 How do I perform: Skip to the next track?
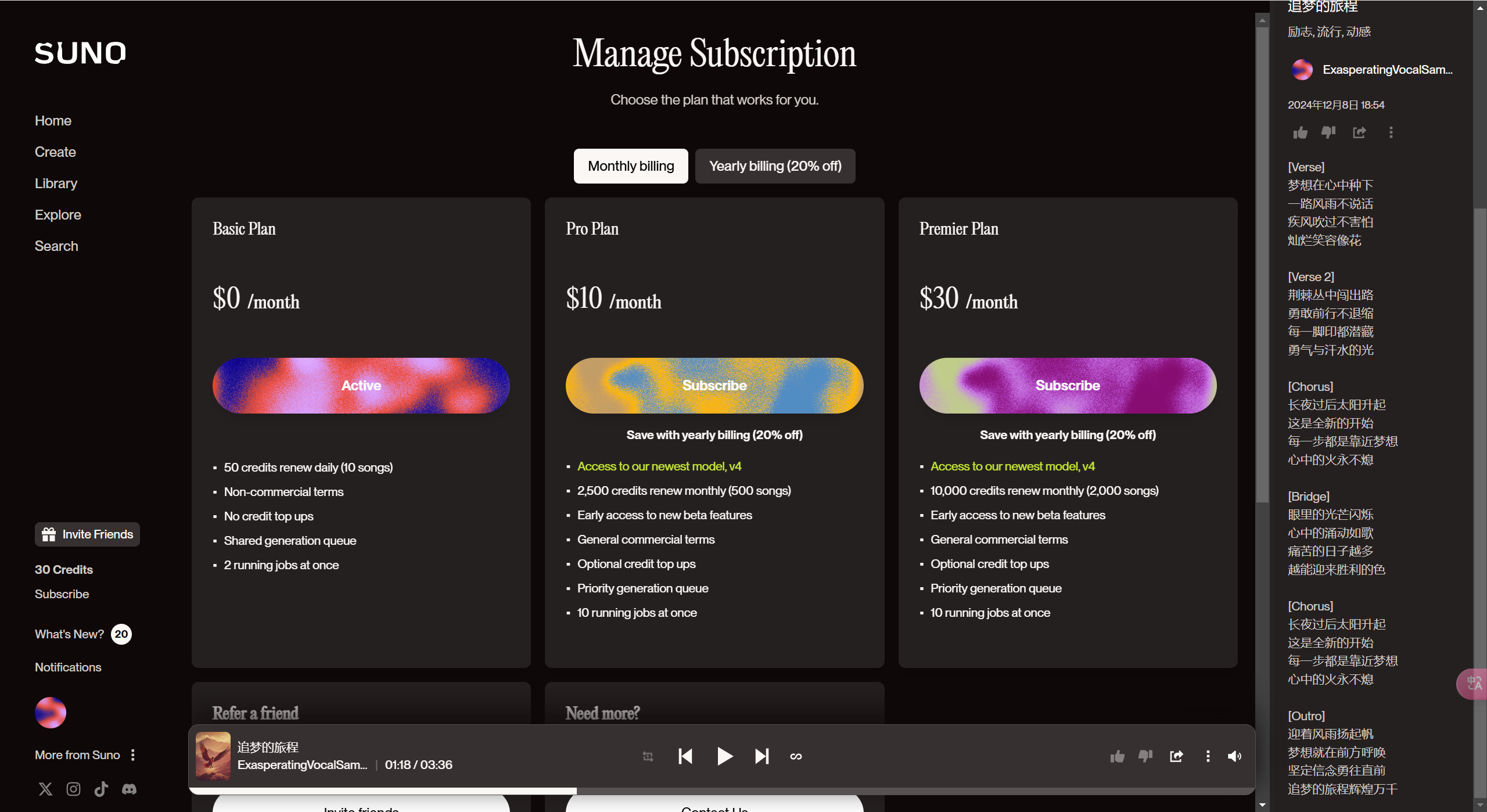click(x=762, y=756)
